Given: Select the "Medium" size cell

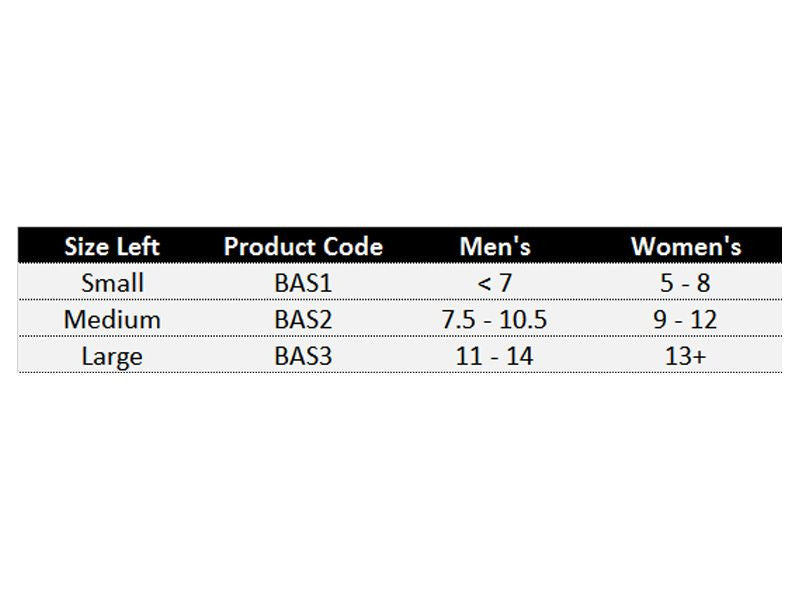Looking at the screenshot, I should [x=112, y=320].
